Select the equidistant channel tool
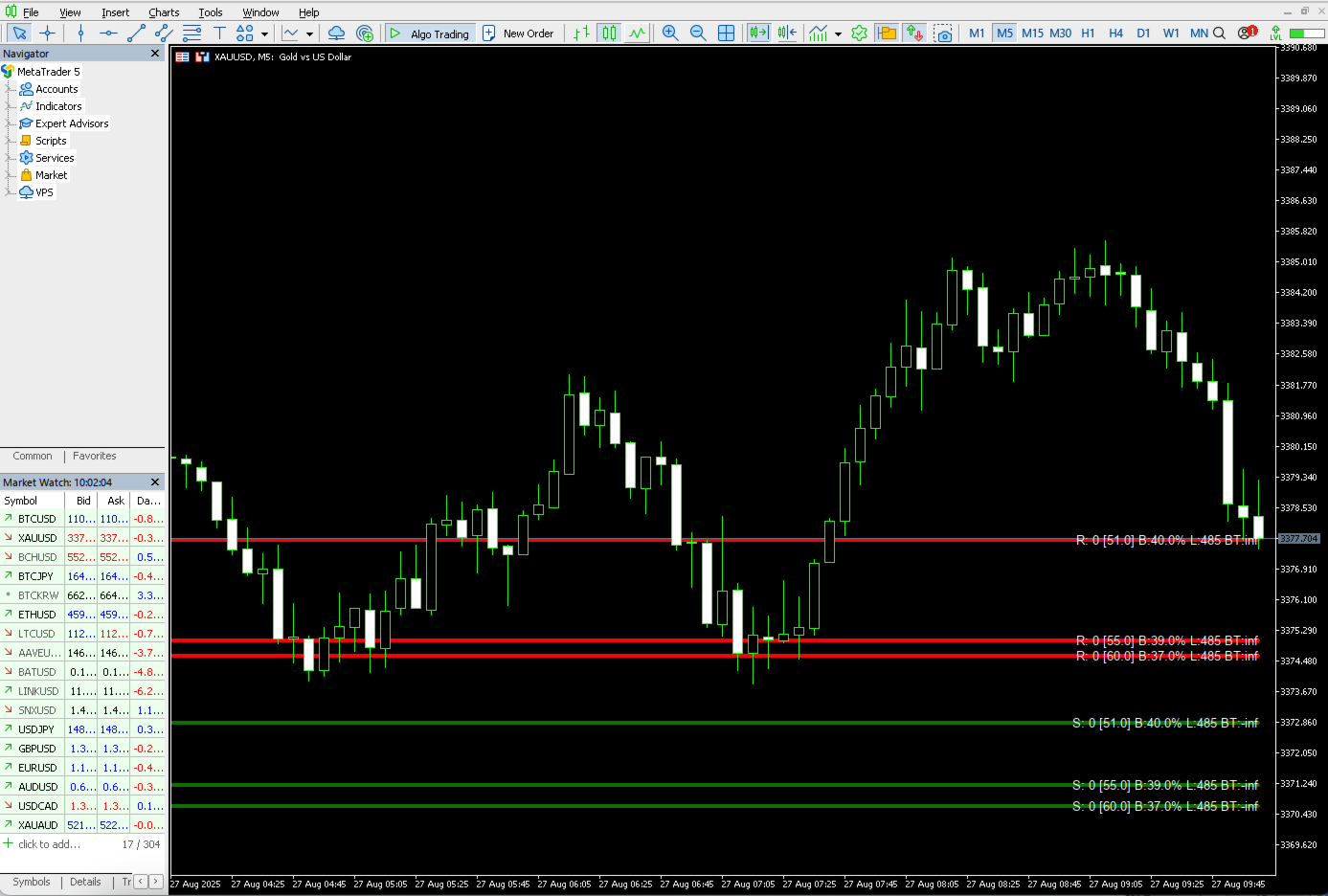The image size is (1328, 896). 164,34
